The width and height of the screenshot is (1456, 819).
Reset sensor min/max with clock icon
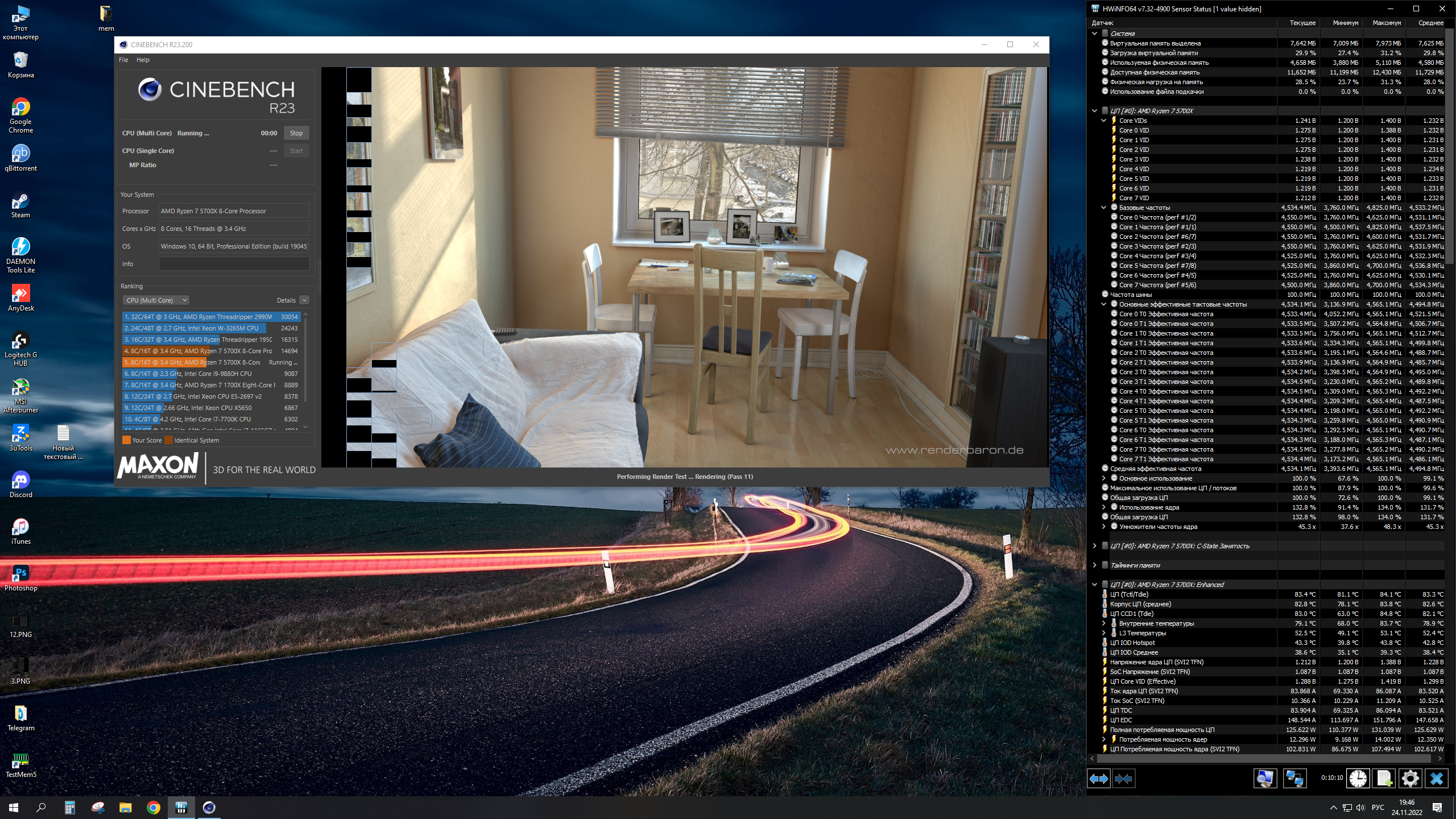(1358, 779)
